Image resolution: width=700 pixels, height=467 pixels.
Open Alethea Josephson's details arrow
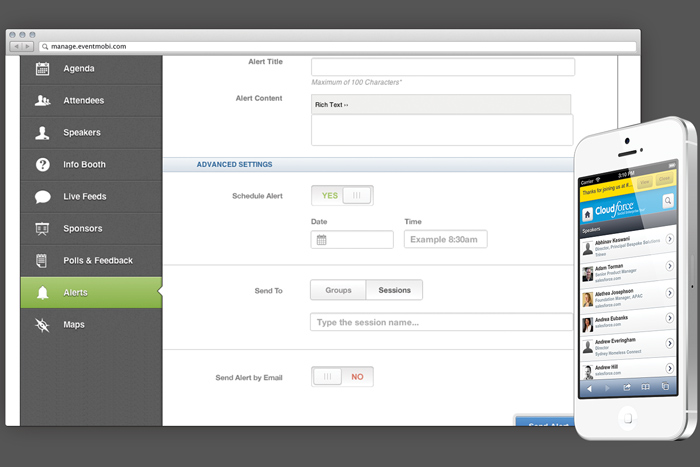coord(669,293)
